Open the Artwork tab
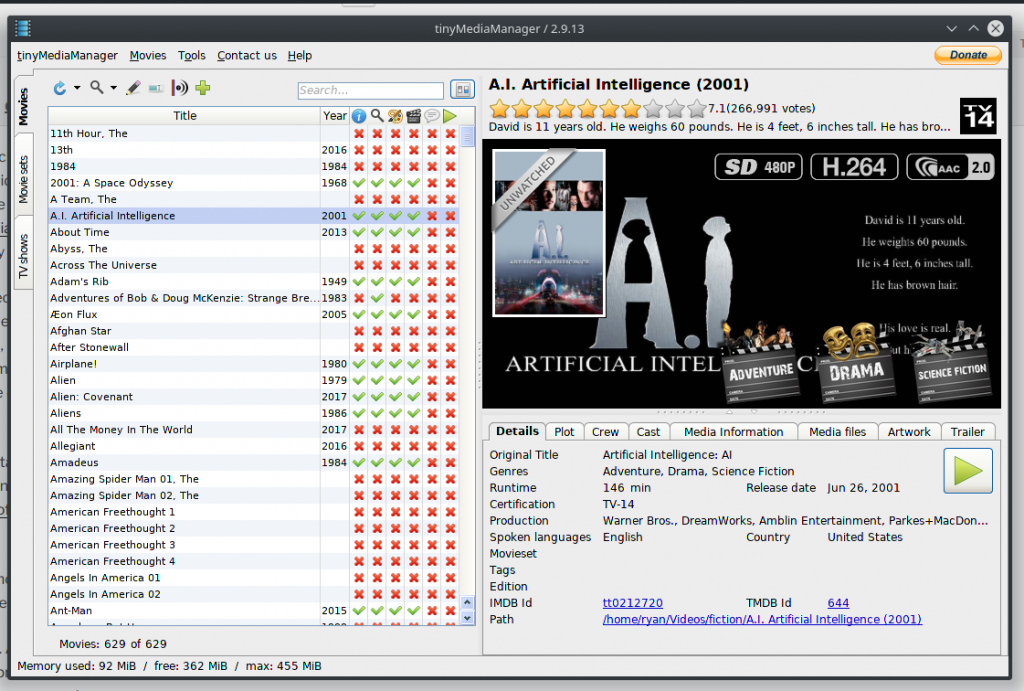The image size is (1024, 691). click(908, 432)
